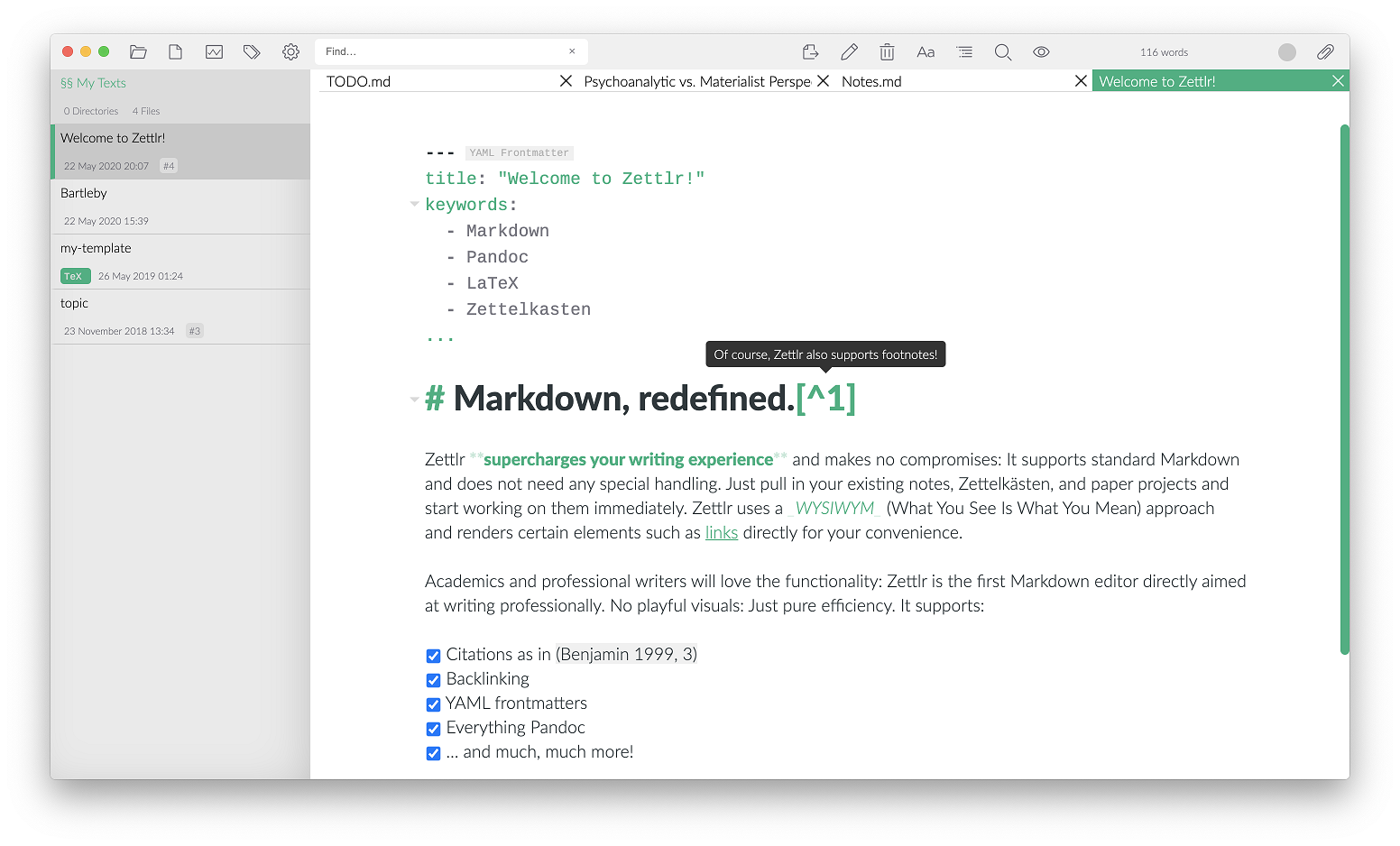Open Welcome to Zettlr! in file list

(180, 152)
